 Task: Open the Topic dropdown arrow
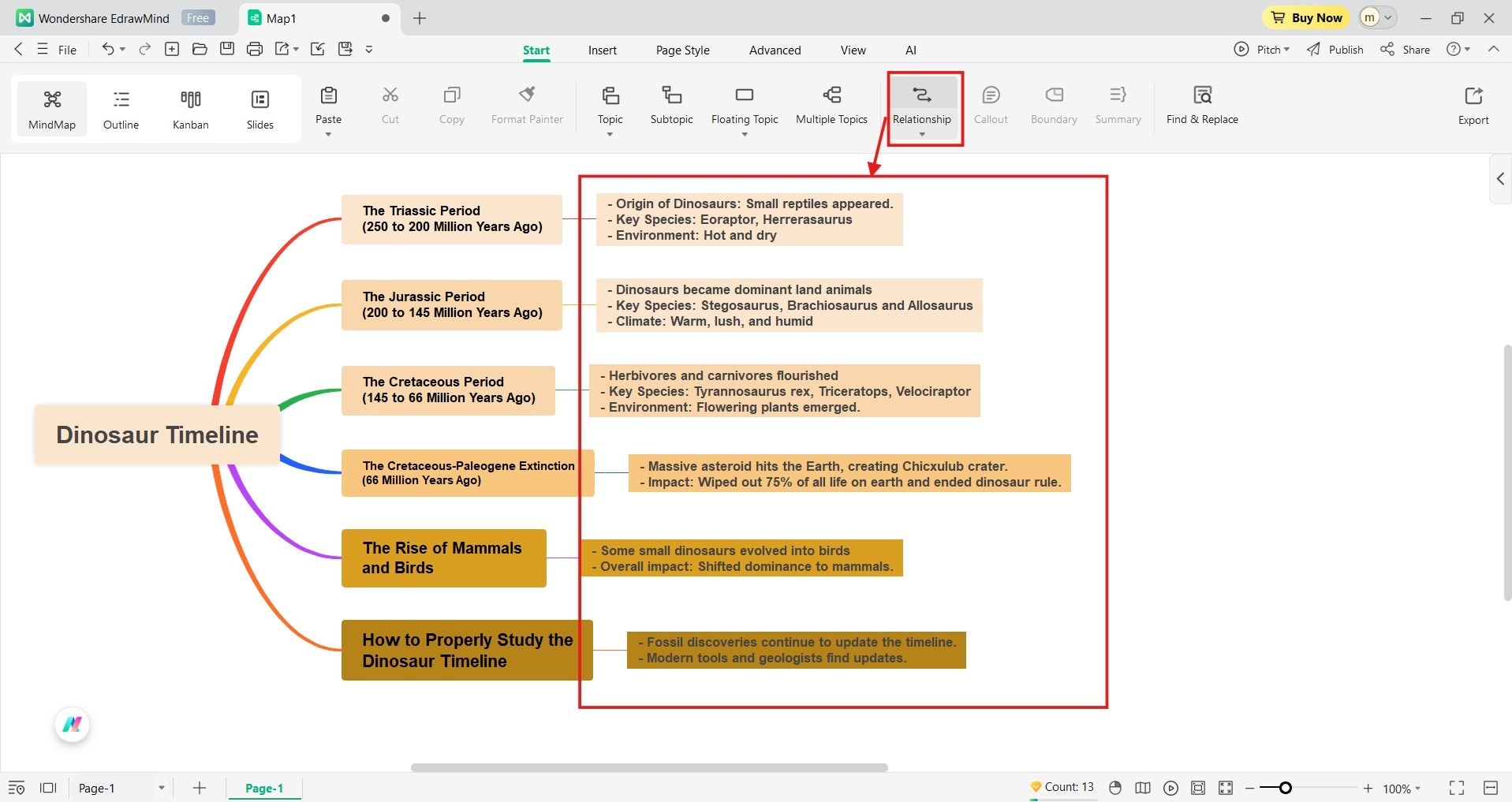click(609, 134)
